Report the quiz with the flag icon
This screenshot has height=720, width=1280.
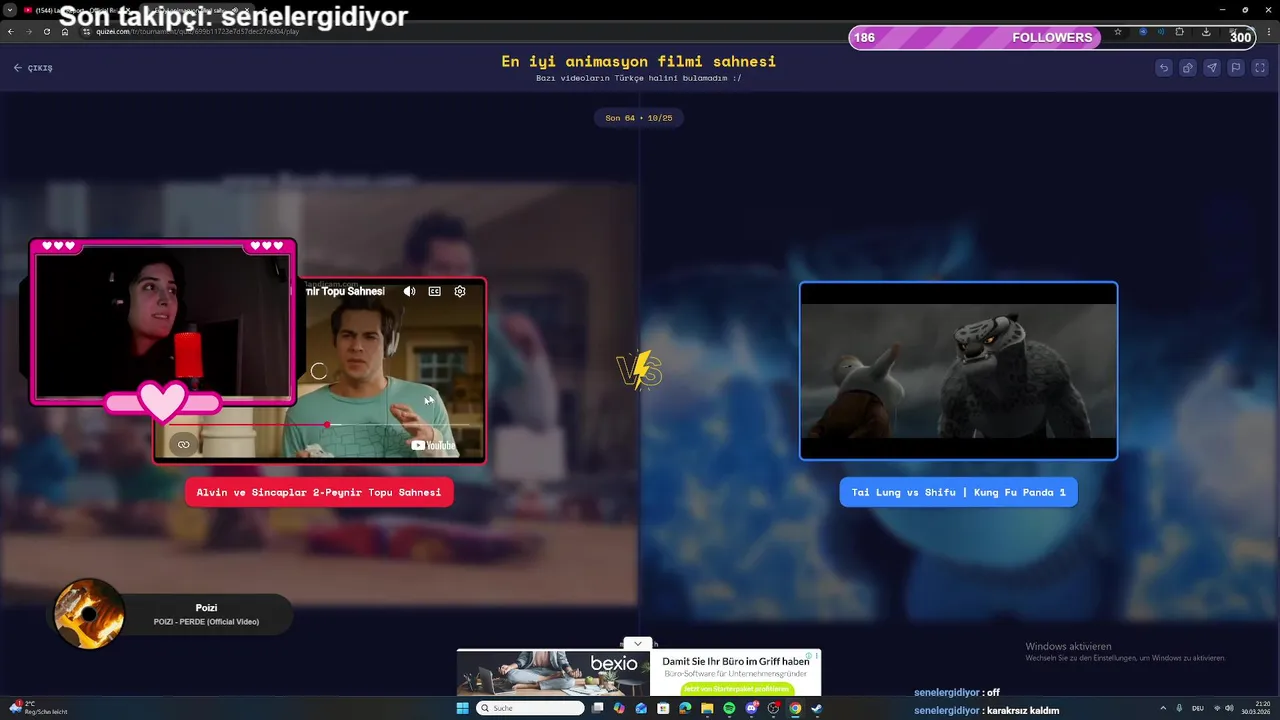(1236, 68)
